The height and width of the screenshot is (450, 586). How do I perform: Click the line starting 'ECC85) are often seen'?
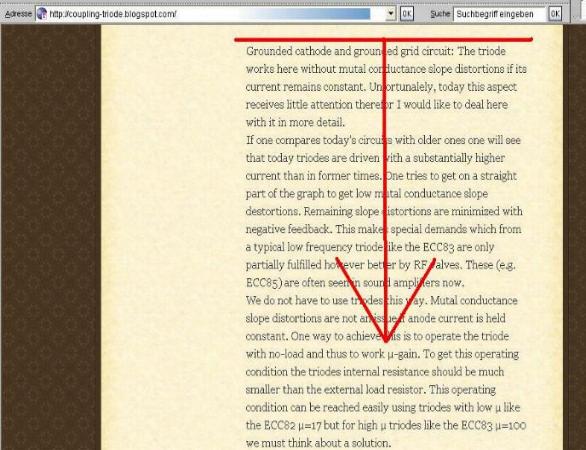[x=355, y=283]
